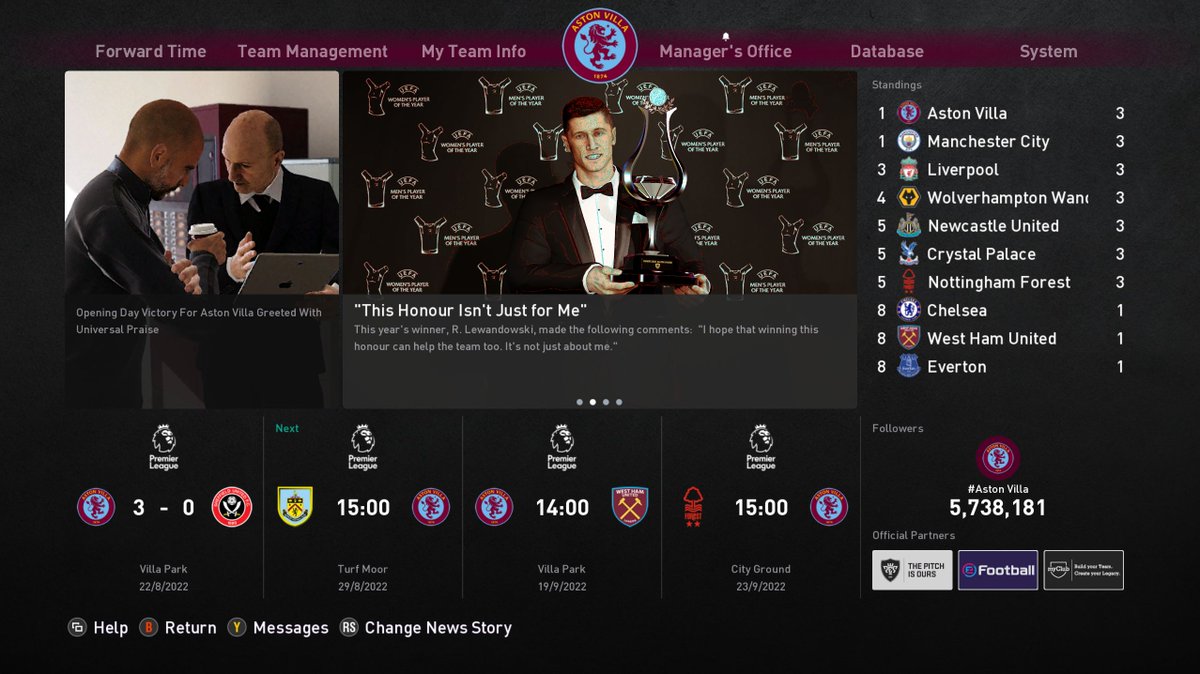Click Sheffield United crest in 3-0 result
This screenshot has width=1200, height=674.
pos(231,507)
